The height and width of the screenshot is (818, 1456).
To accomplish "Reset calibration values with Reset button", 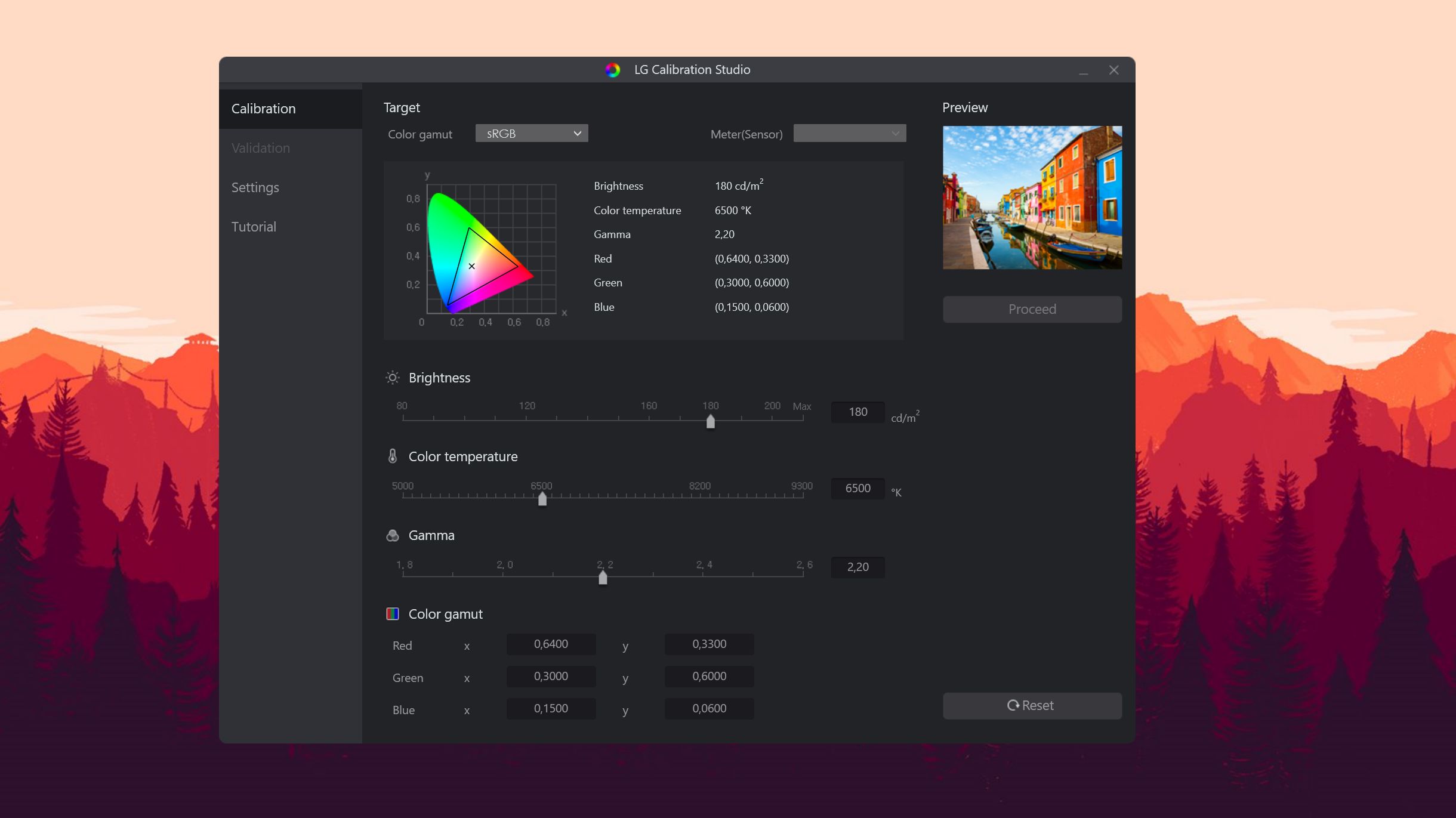I will tap(1032, 705).
